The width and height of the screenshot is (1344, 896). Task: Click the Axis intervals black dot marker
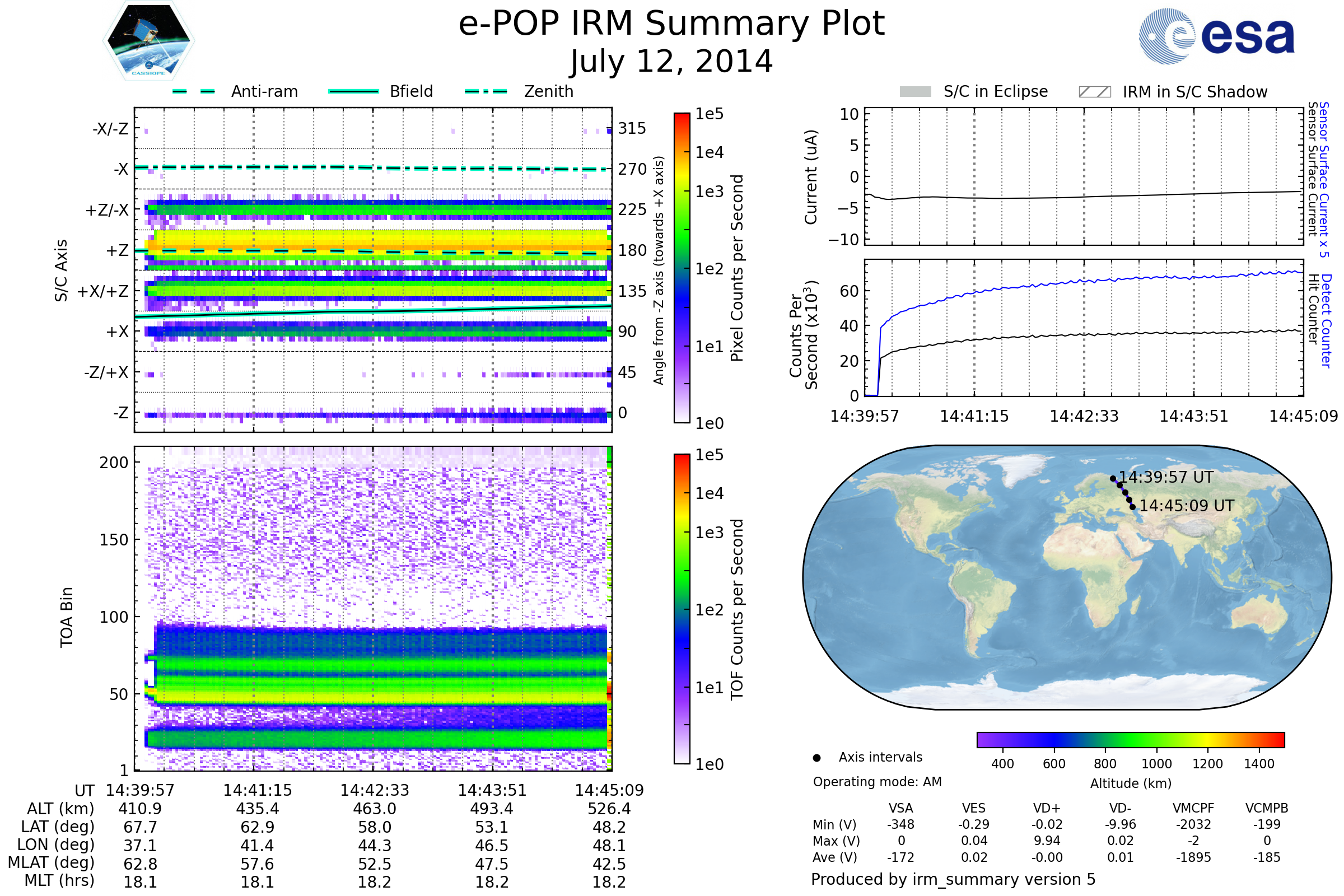(816, 758)
